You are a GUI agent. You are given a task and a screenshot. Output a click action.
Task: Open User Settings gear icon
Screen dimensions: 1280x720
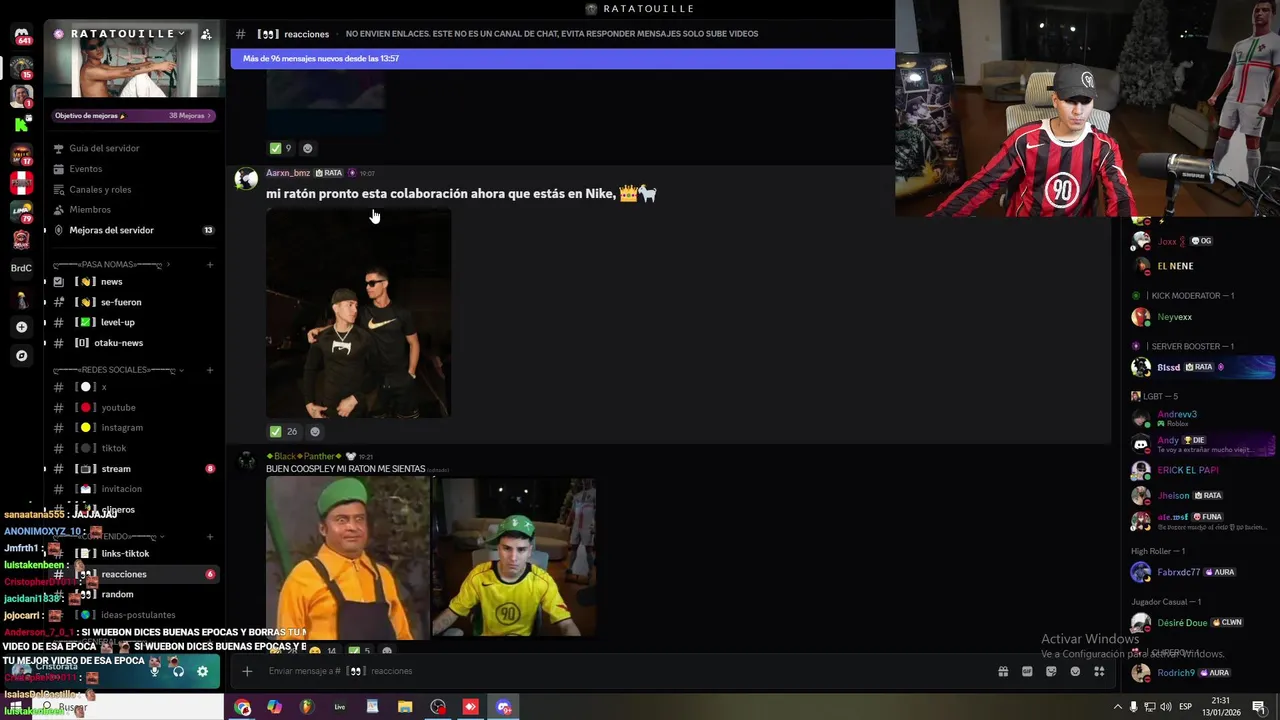click(x=202, y=671)
